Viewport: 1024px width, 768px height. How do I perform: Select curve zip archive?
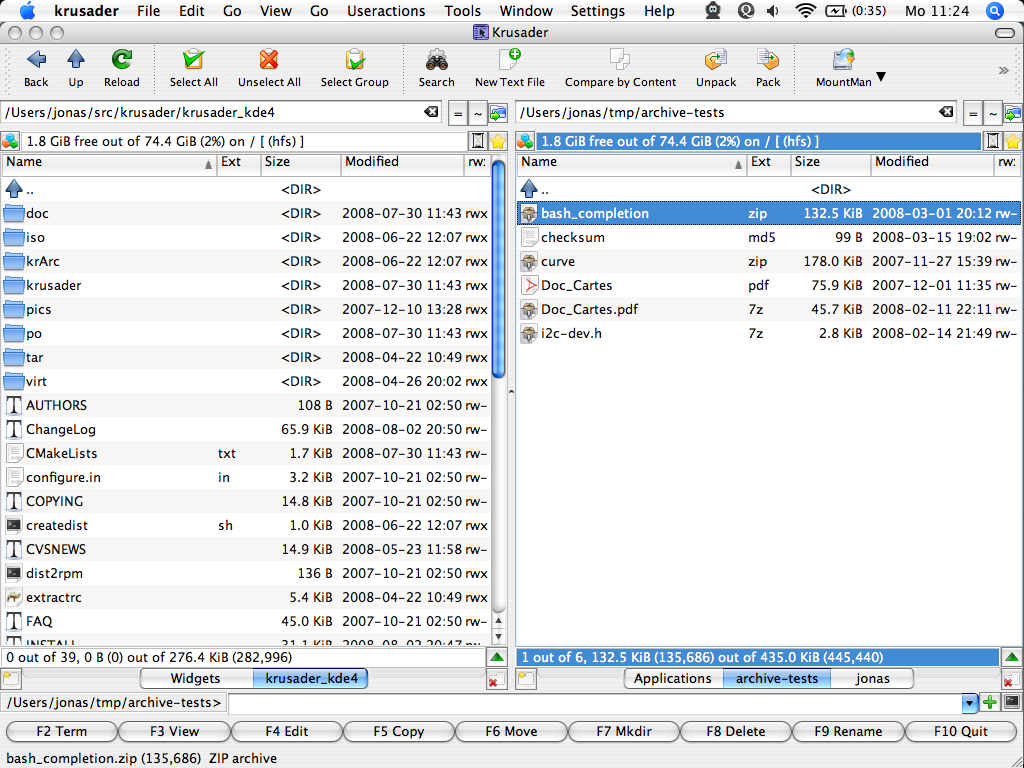tap(769, 261)
